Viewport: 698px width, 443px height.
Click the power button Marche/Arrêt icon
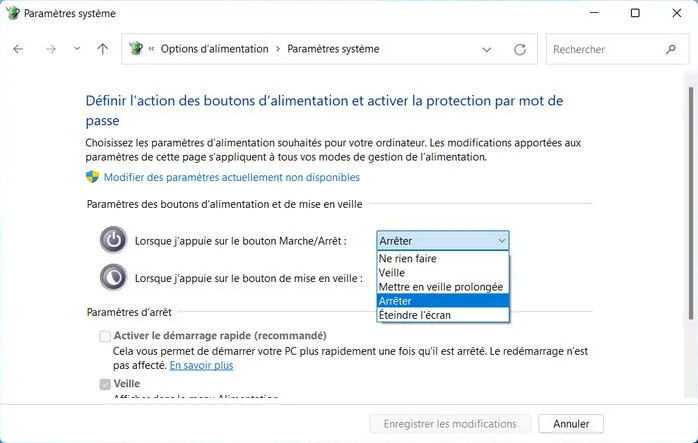pyautogui.click(x=114, y=240)
